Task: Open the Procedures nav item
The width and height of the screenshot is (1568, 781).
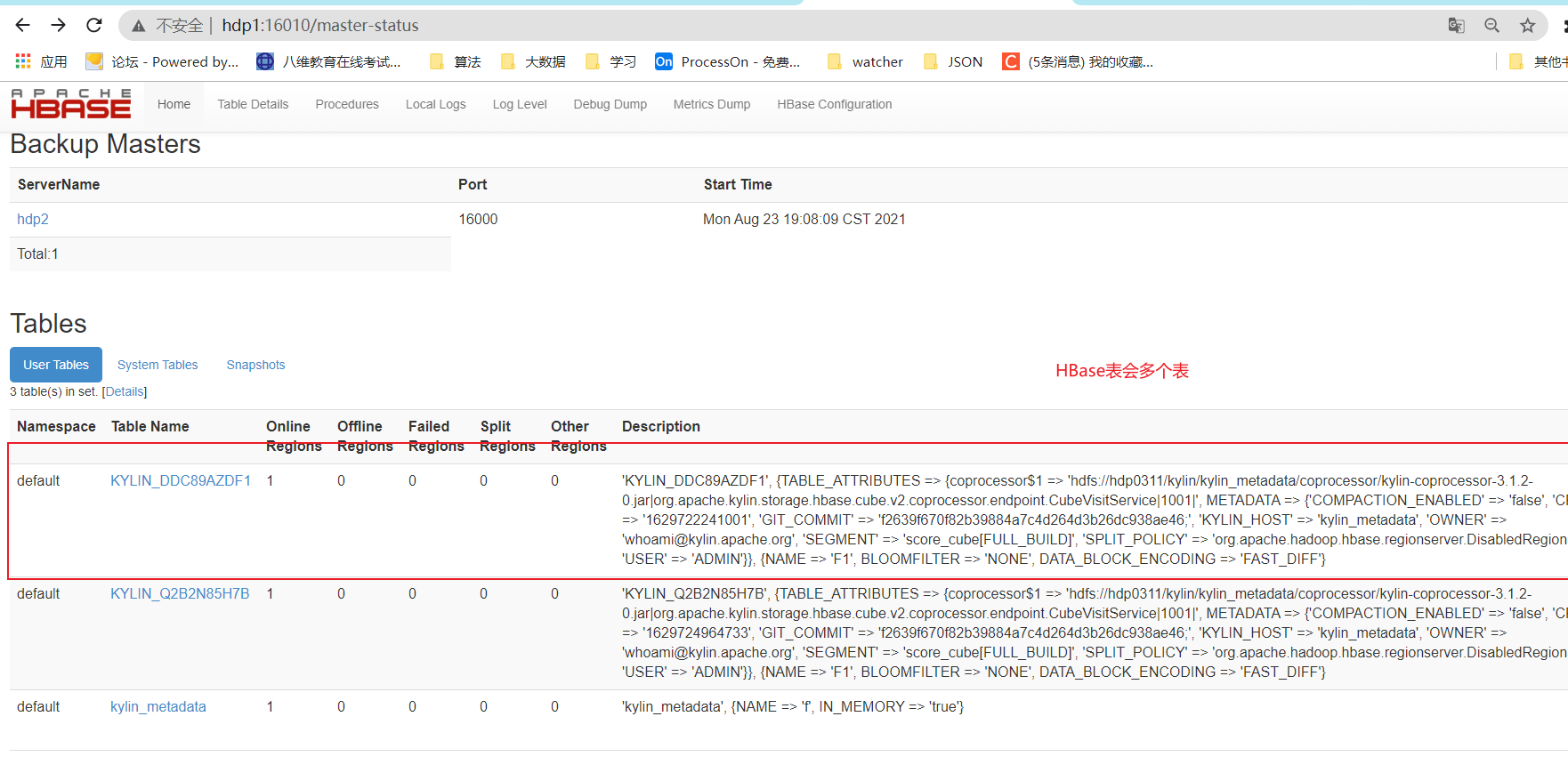Action: coord(347,104)
